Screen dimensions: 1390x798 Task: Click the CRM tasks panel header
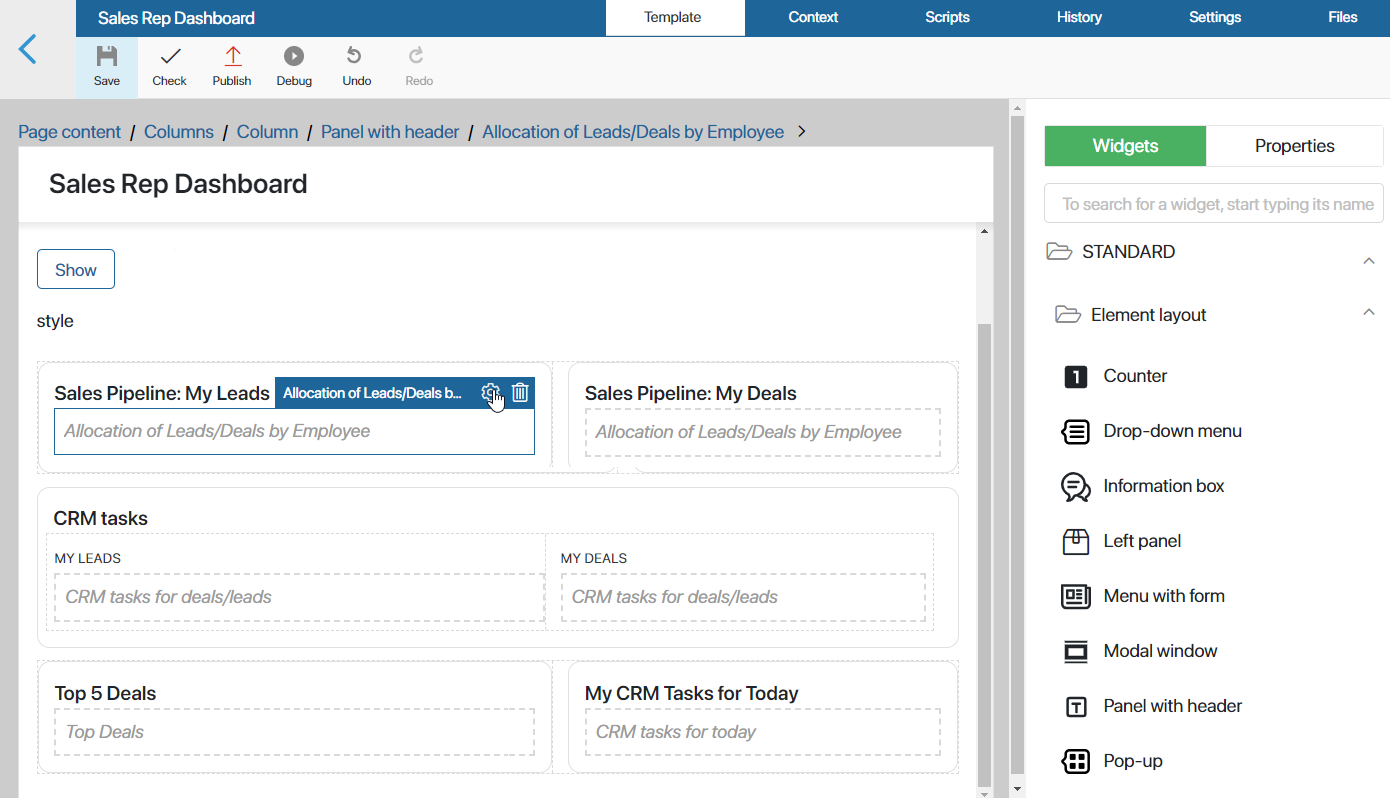[100, 519]
